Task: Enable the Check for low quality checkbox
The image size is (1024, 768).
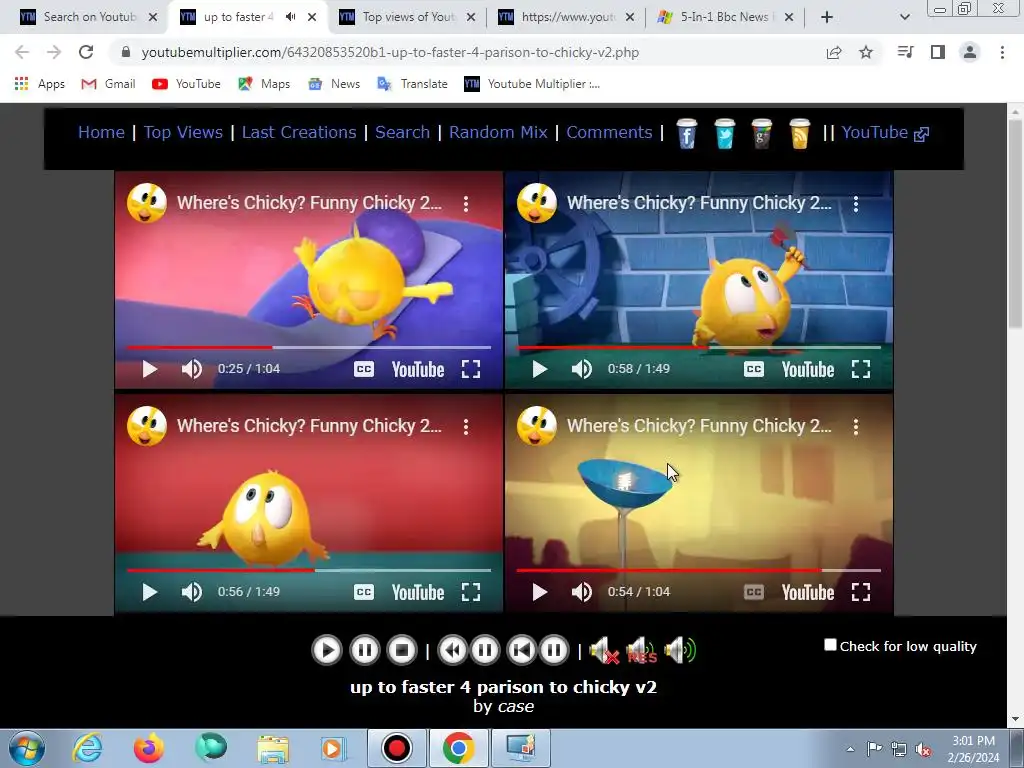Action: (830, 645)
